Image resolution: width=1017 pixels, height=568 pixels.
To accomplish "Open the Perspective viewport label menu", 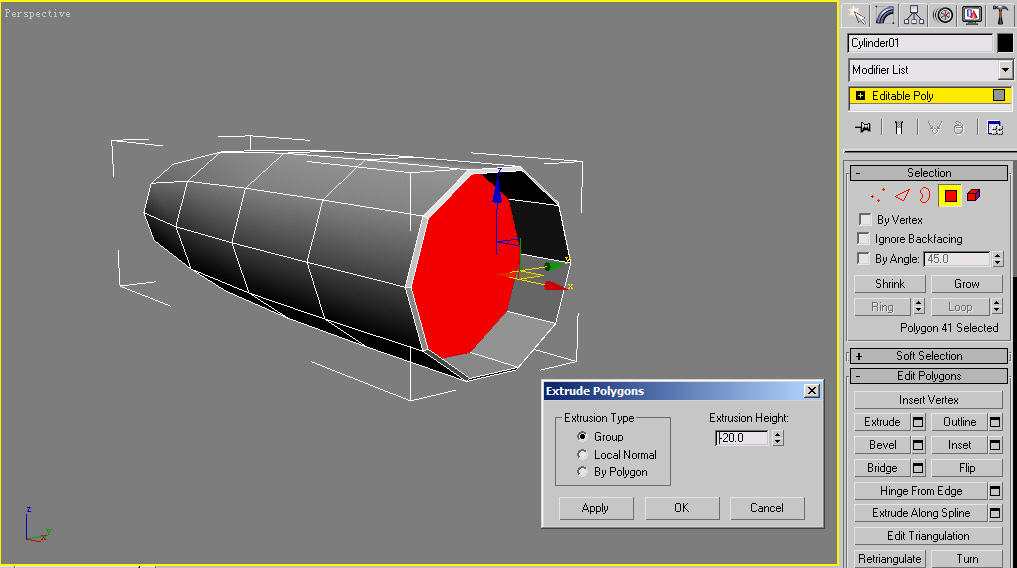I will point(38,14).
